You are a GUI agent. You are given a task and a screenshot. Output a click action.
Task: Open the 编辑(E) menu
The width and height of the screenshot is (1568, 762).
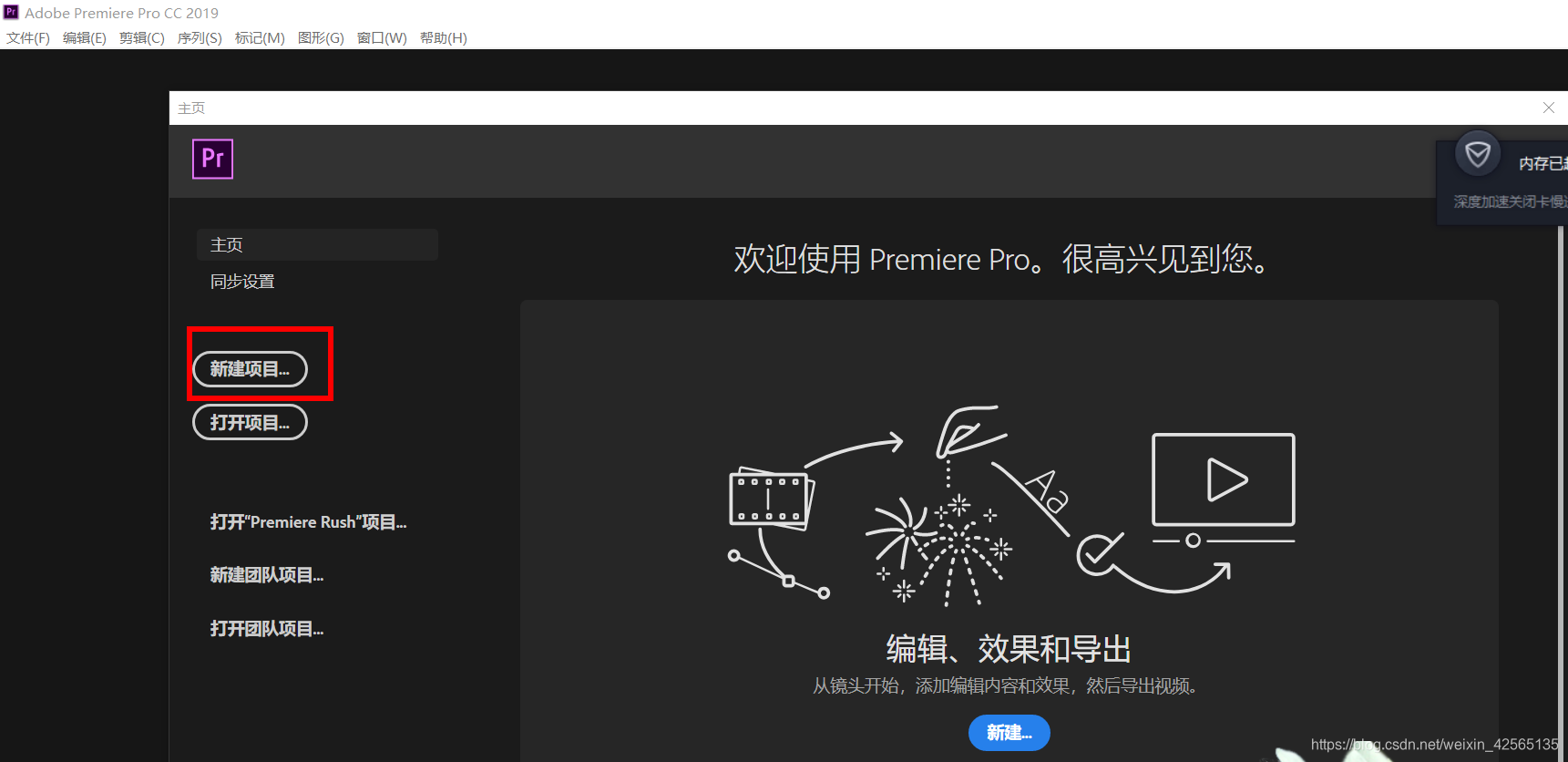[85, 37]
